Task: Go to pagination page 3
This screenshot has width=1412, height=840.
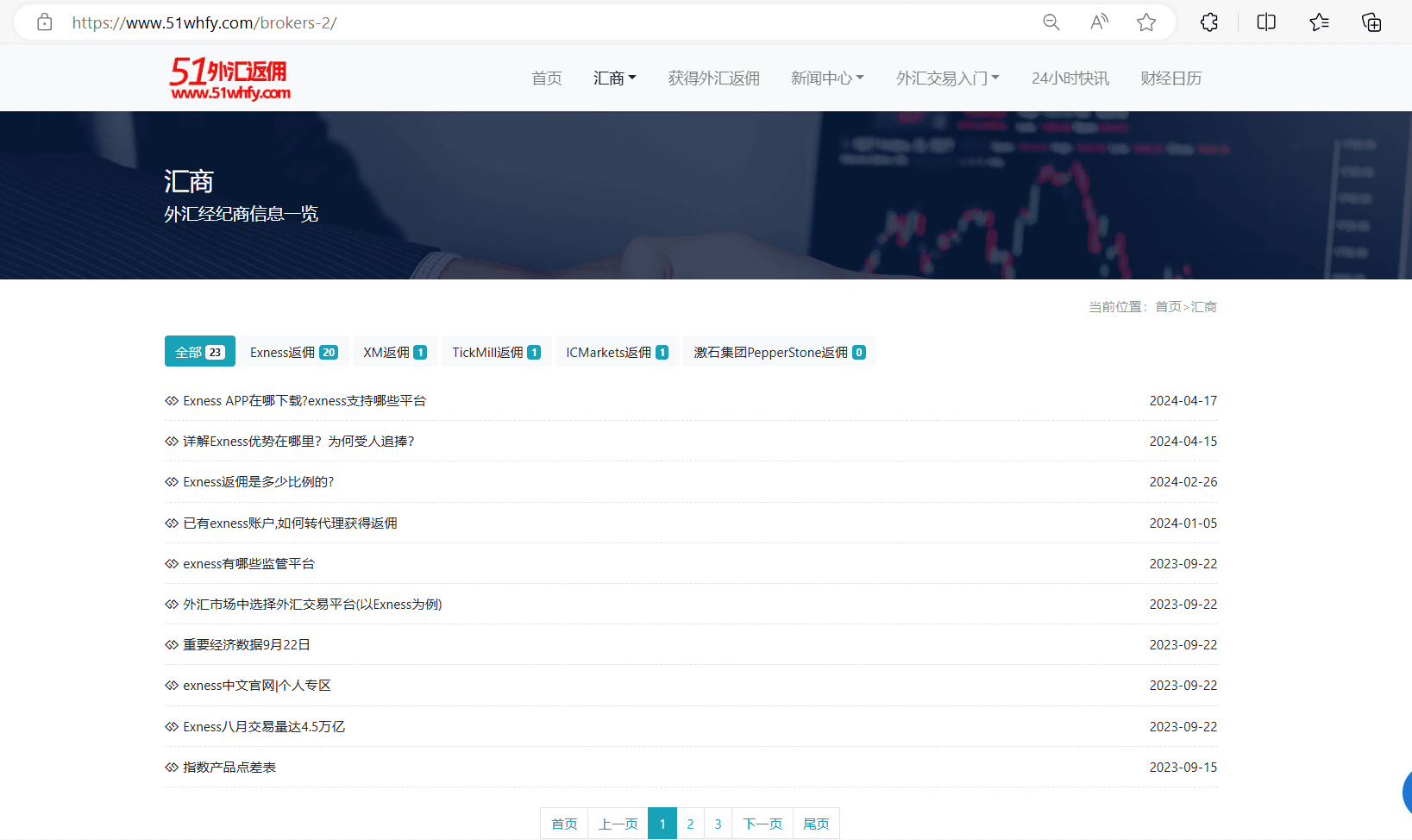Action: (x=718, y=824)
